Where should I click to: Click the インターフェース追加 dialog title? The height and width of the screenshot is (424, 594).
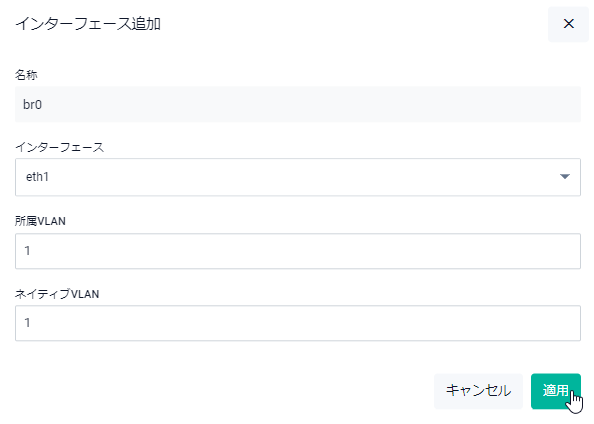coord(88,24)
